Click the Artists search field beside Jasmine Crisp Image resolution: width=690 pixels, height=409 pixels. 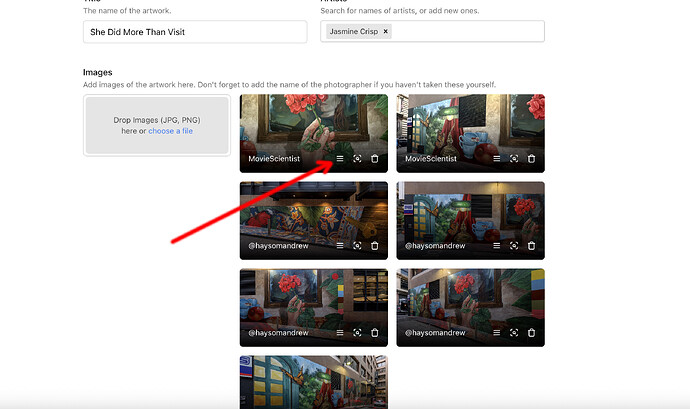pos(465,32)
